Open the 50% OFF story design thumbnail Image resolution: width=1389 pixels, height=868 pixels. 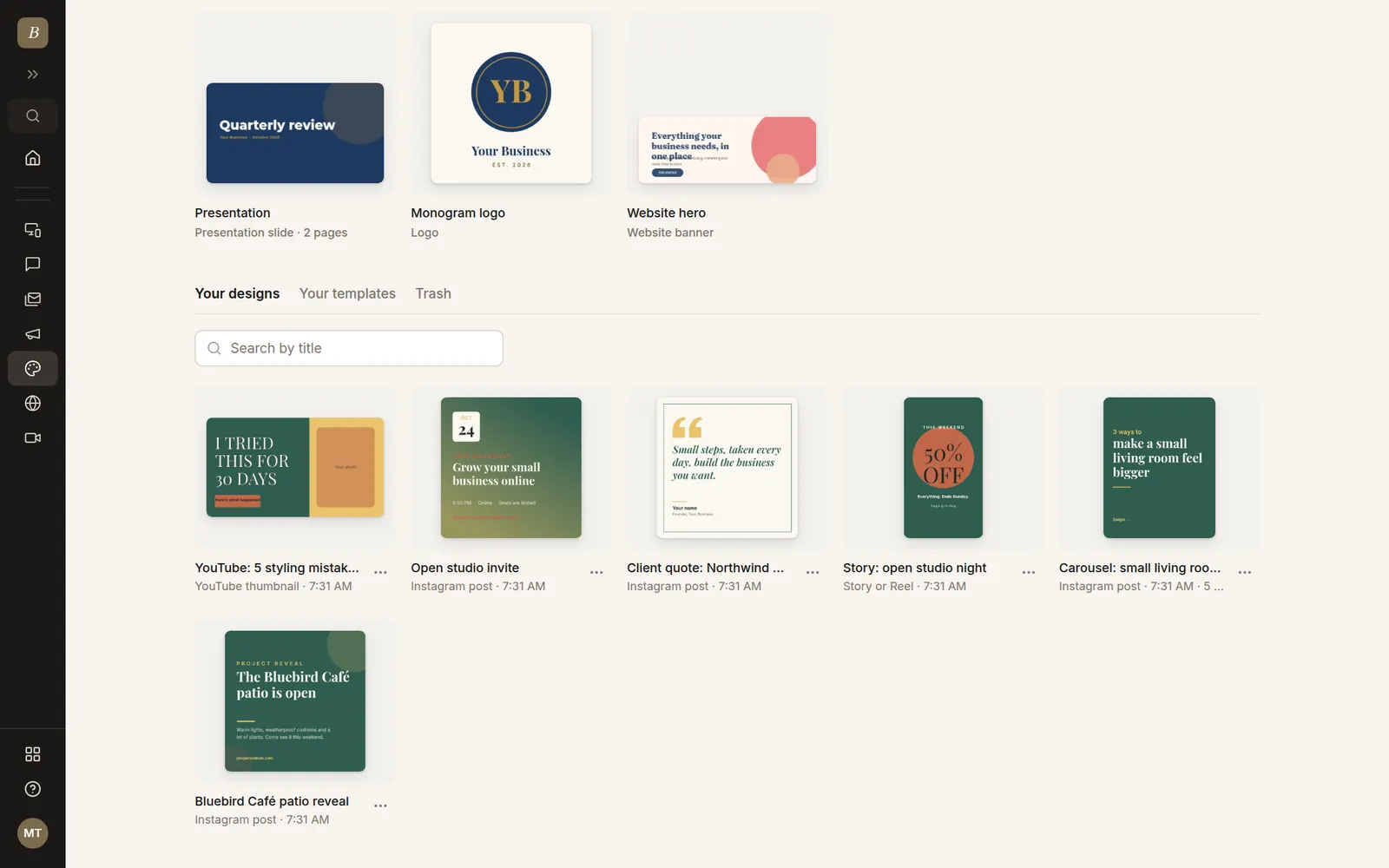tap(944, 468)
